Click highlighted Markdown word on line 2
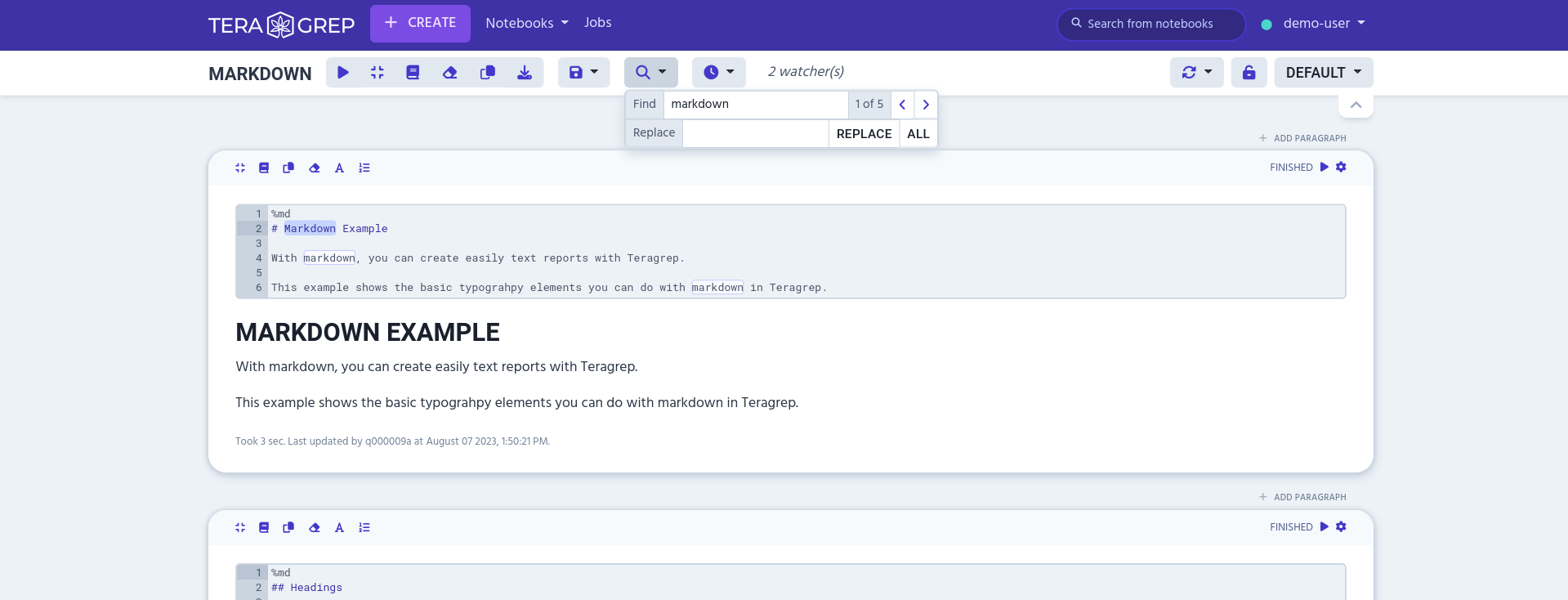 pyautogui.click(x=310, y=229)
